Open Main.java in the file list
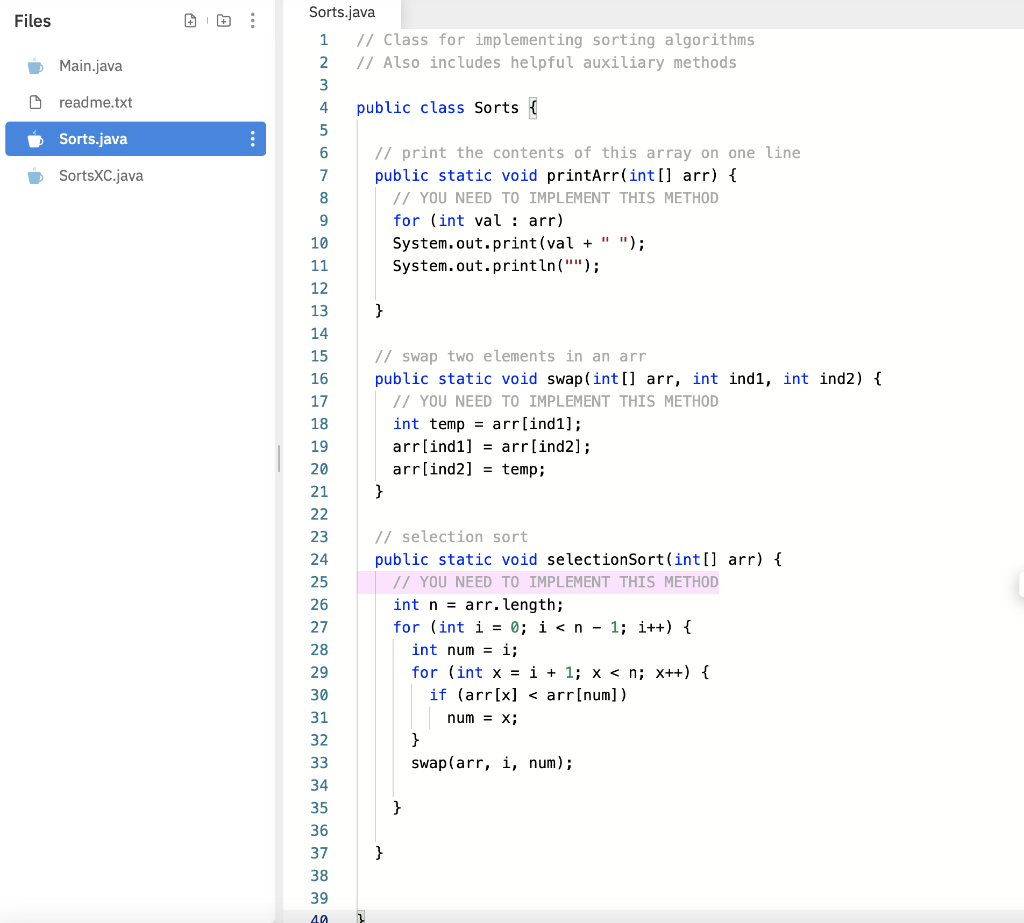This screenshot has height=923, width=1024. click(91, 66)
